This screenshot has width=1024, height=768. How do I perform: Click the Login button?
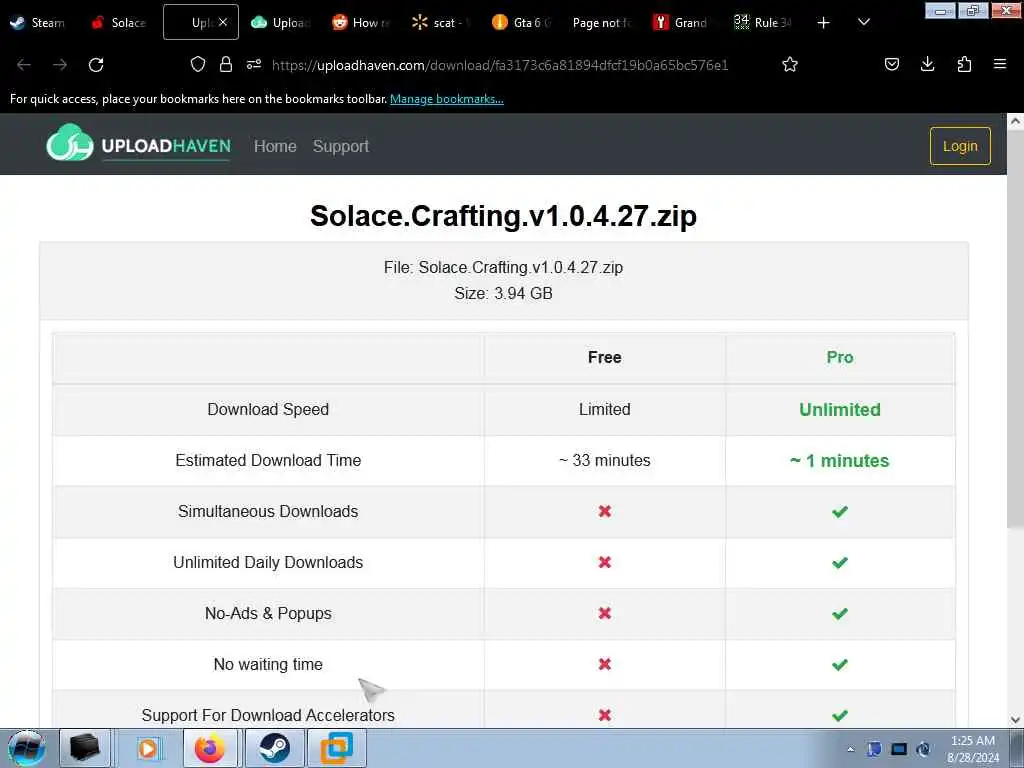click(960, 146)
